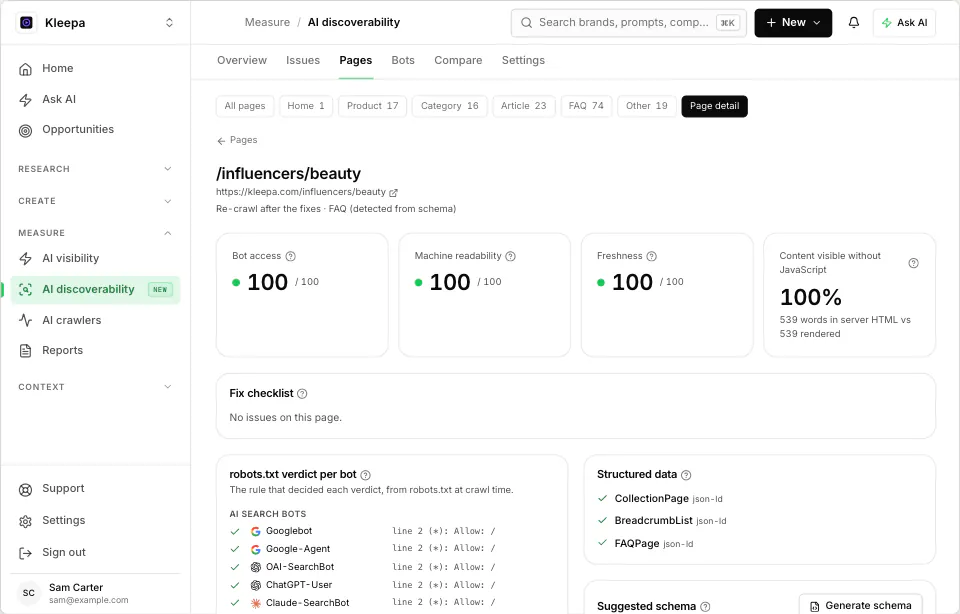The height and width of the screenshot is (614, 960).
Task: Click the search magnifier icon
Action: click(x=526, y=23)
